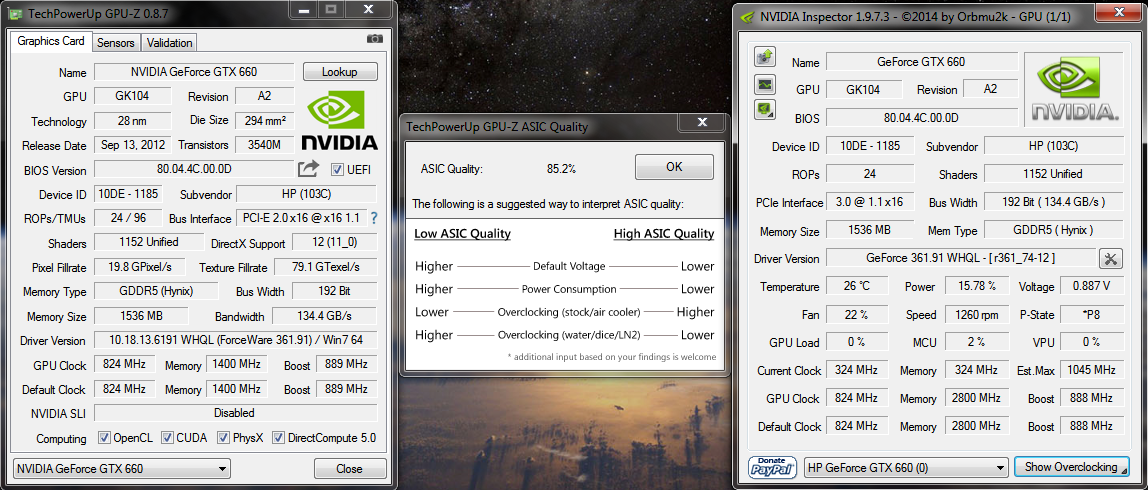Open driver profile settings wrench icon

click(x=1110, y=259)
